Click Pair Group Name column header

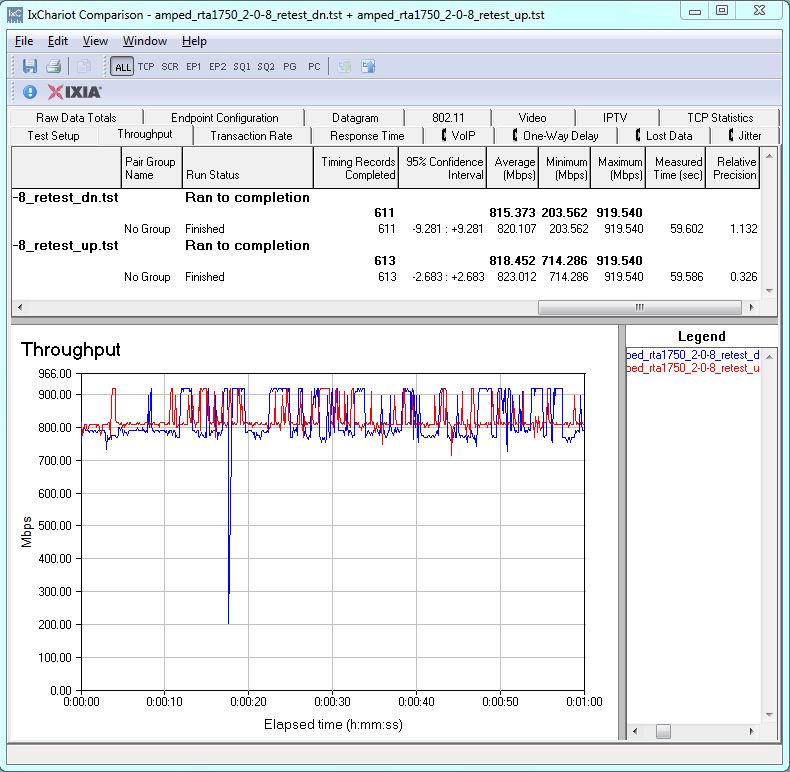(152, 168)
